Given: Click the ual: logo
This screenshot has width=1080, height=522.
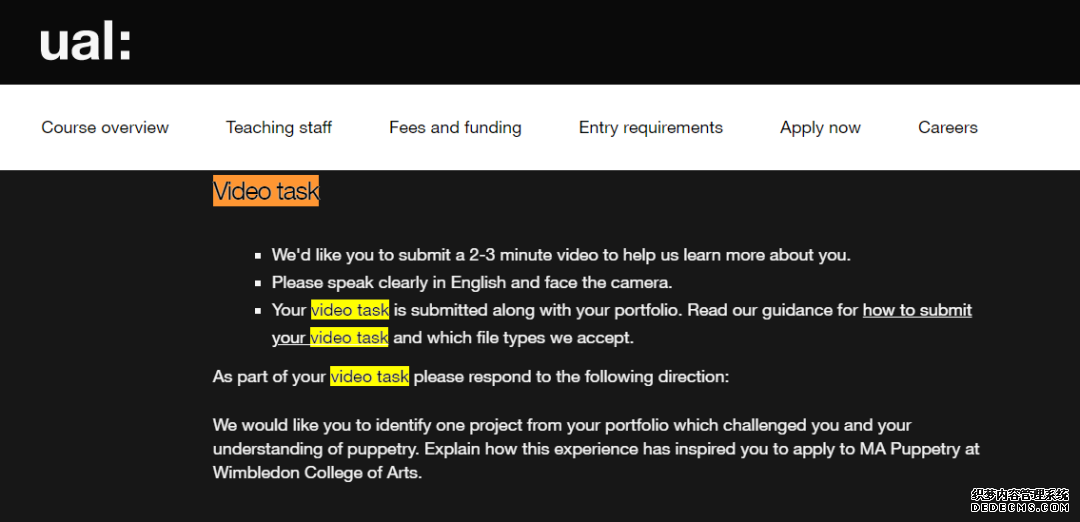Looking at the screenshot, I should coord(85,42).
